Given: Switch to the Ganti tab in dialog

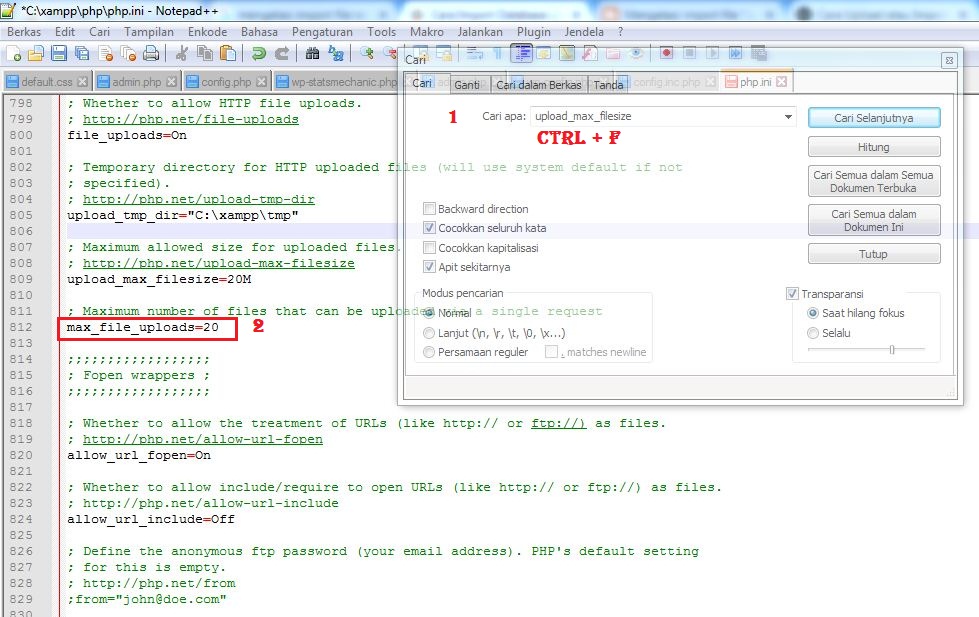Looking at the screenshot, I should 467,84.
